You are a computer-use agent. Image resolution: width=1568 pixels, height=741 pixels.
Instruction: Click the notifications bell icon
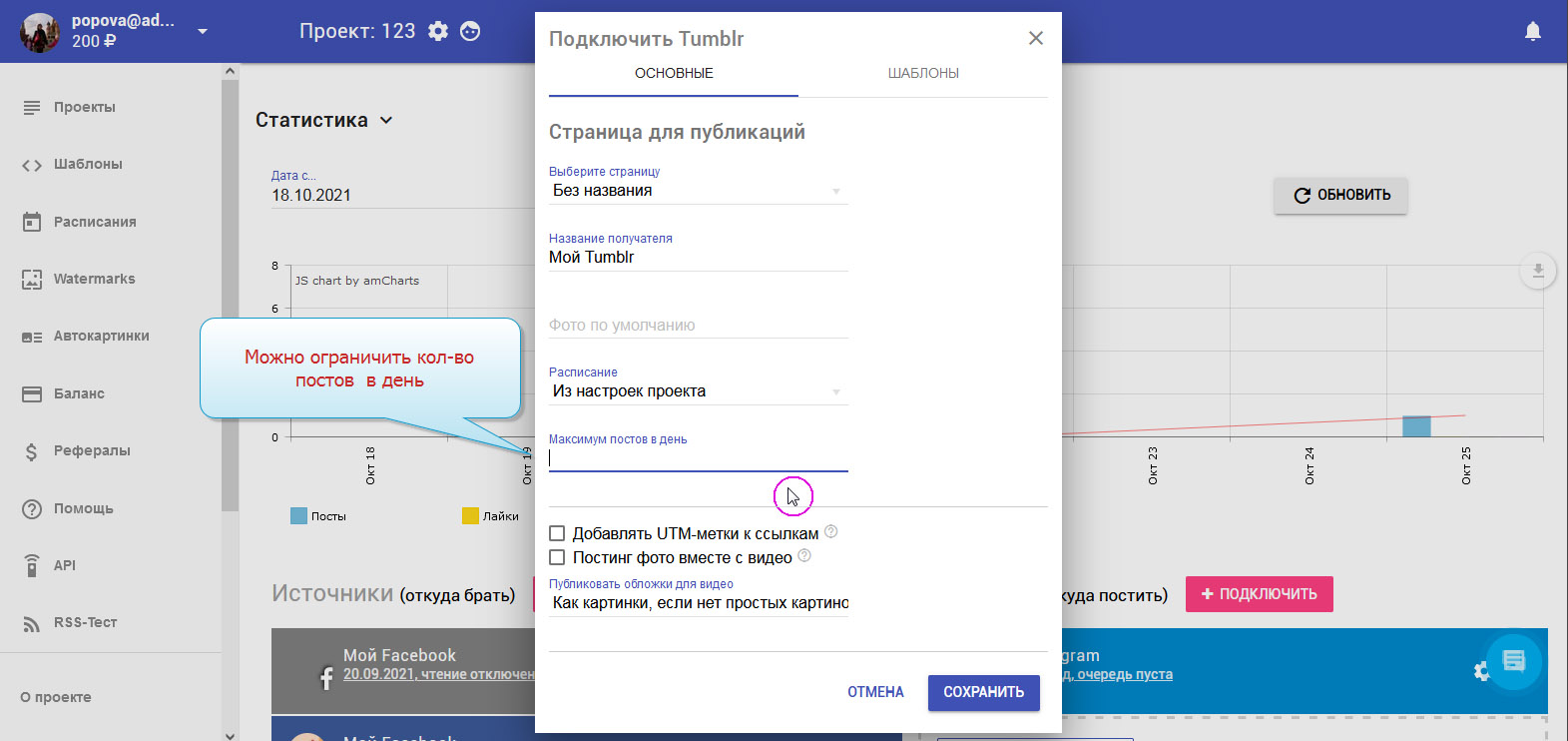1532,32
